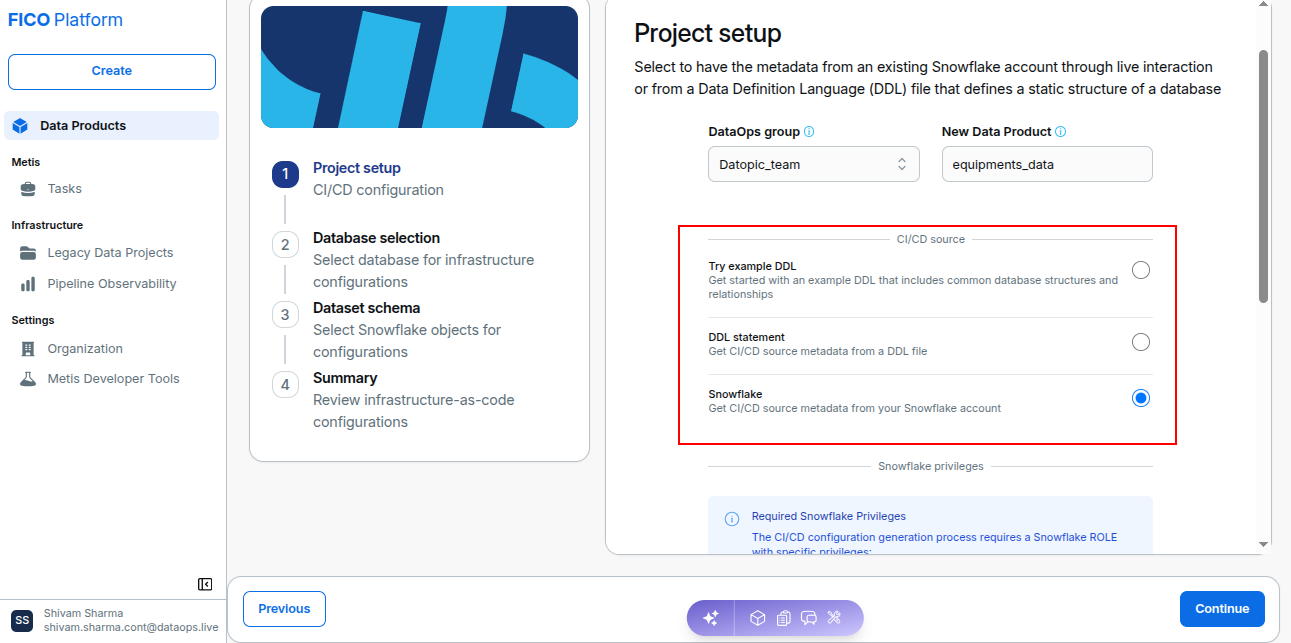1291x643 pixels.
Task: Click the info icon in Required Snowflake Privileges
Action: click(732, 518)
